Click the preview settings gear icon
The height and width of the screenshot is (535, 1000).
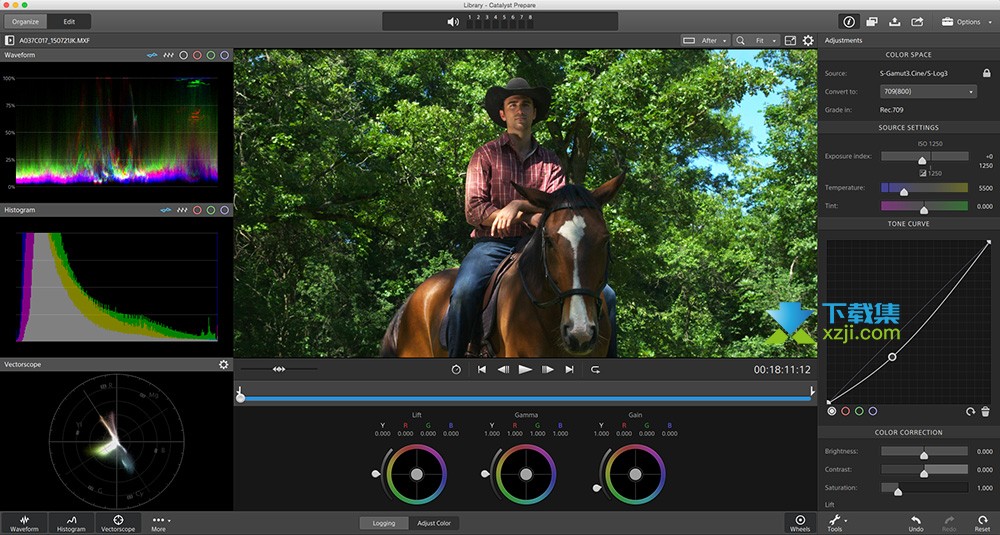point(808,40)
